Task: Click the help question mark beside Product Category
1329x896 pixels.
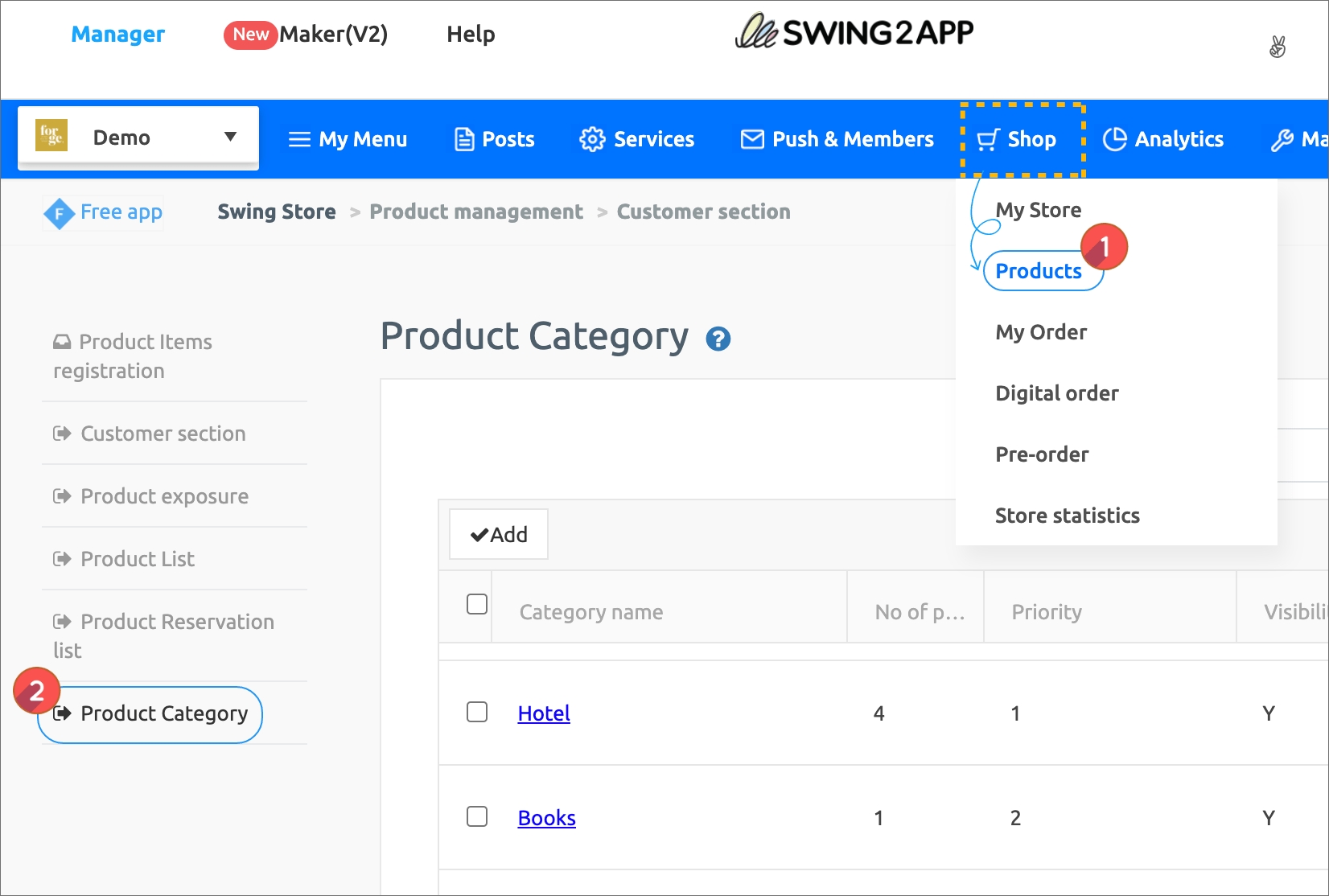Action: [x=718, y=339]
